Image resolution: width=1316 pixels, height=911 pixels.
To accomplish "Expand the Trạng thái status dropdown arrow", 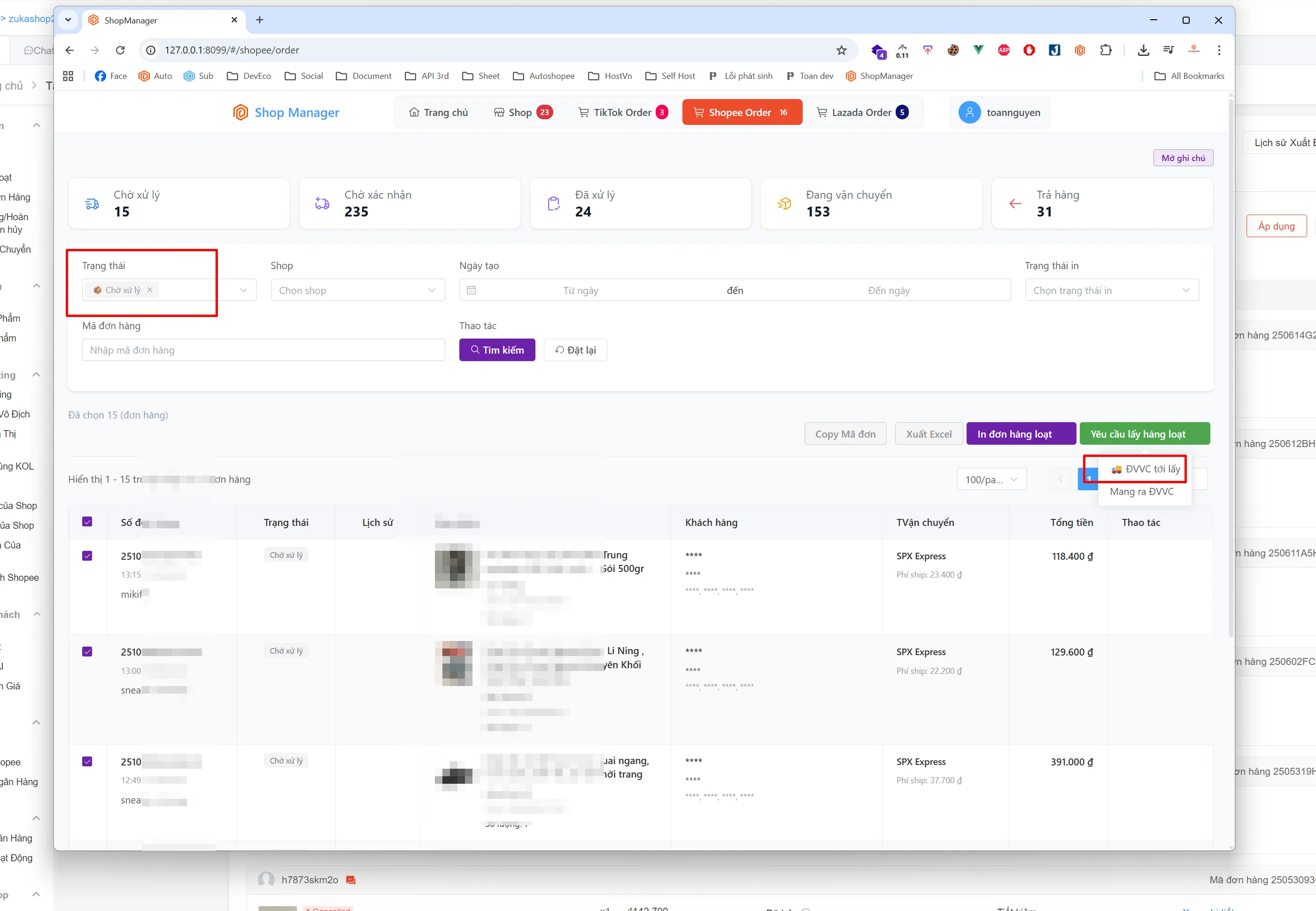I will (x=244, y=291).
